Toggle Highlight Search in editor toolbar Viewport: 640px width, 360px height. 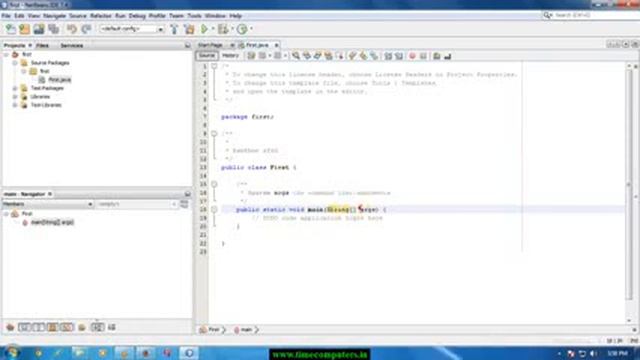(328, 56)
